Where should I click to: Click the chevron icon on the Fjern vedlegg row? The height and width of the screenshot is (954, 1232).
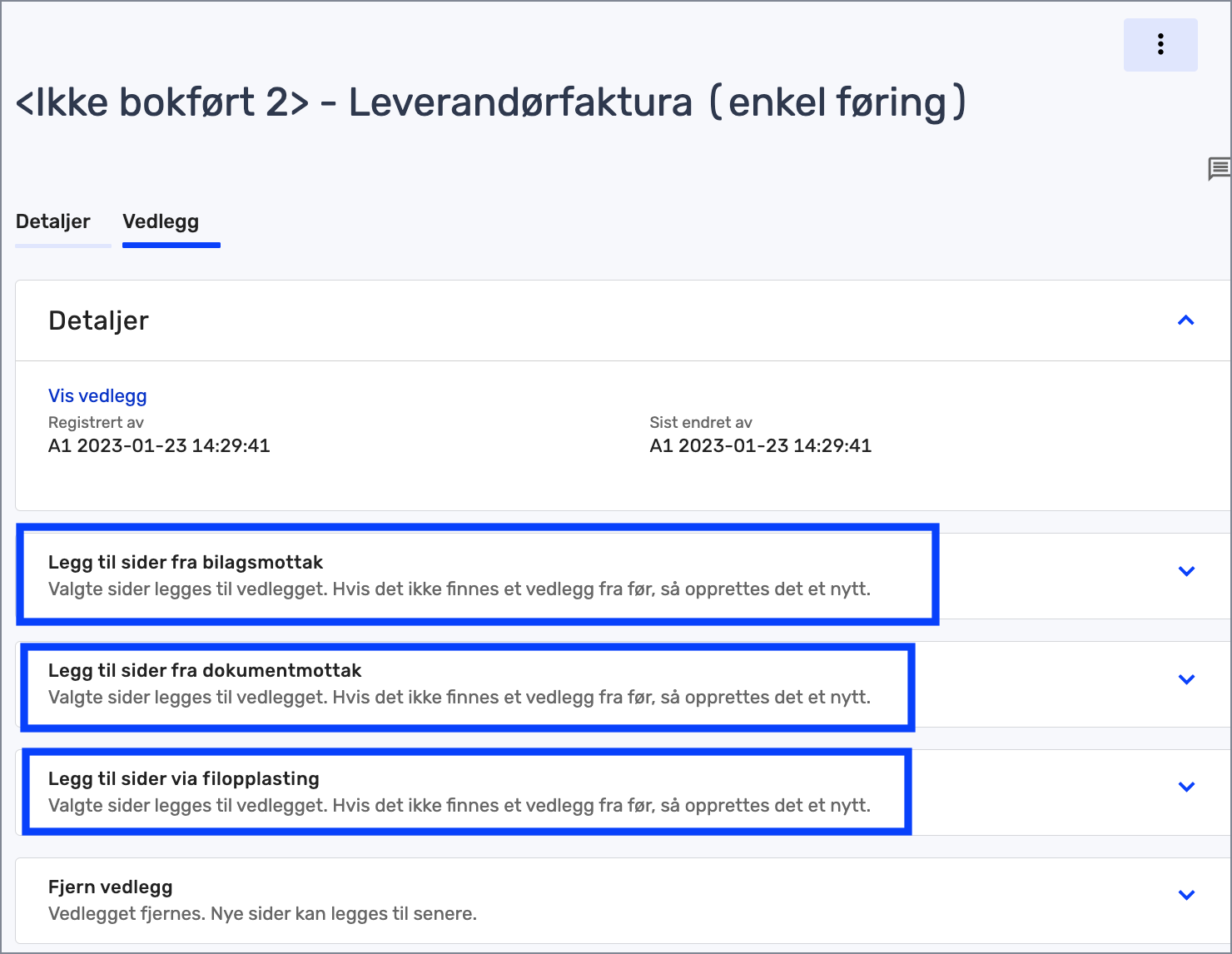(1185, 896)
